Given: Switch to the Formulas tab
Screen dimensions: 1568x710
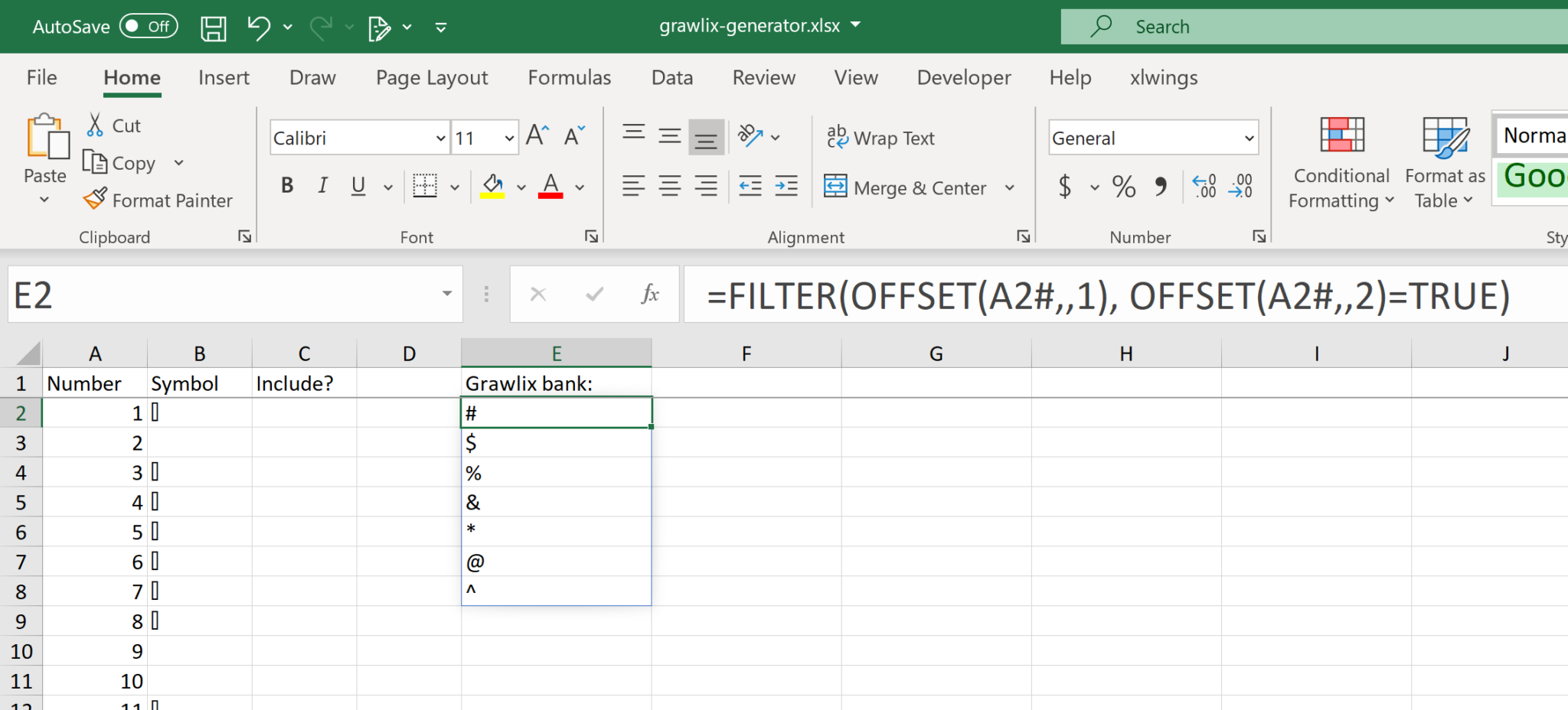Looking at the screenshot, I should (569, 78).
